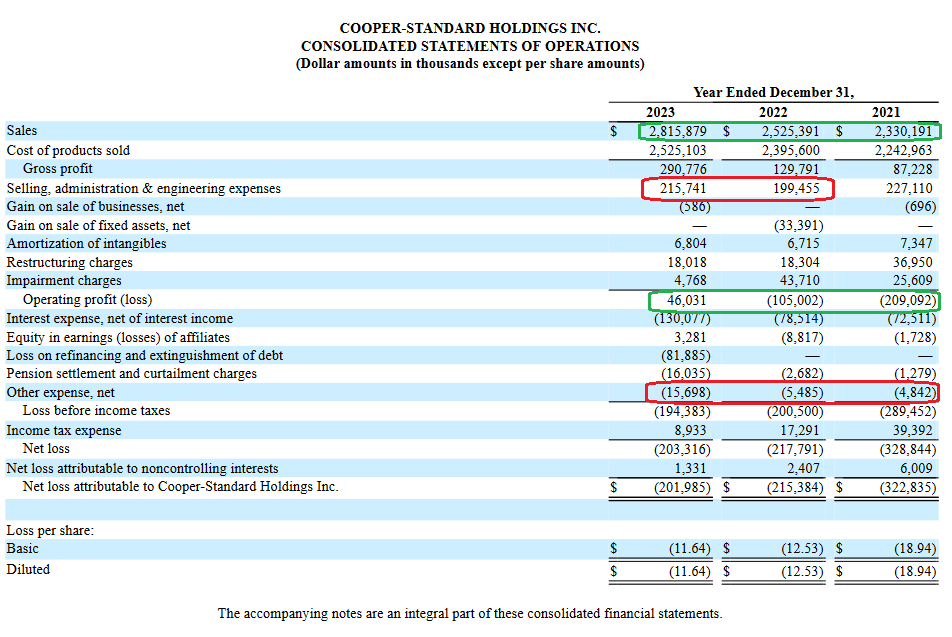Select cost of products sold 2,525,103
This screenshot has height=637, width=952.
(x=678, y=150)
